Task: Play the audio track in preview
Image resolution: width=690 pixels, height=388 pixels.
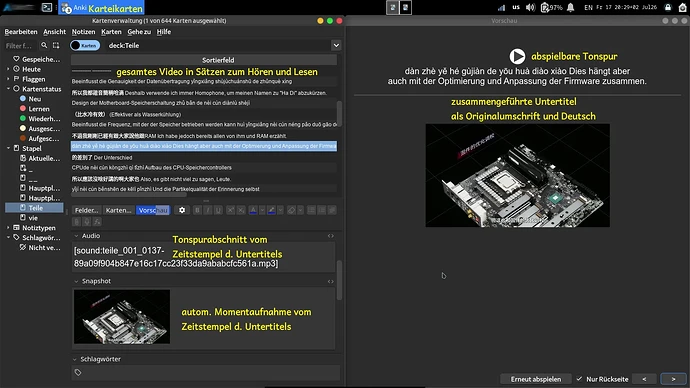Action: pos(518,56)
